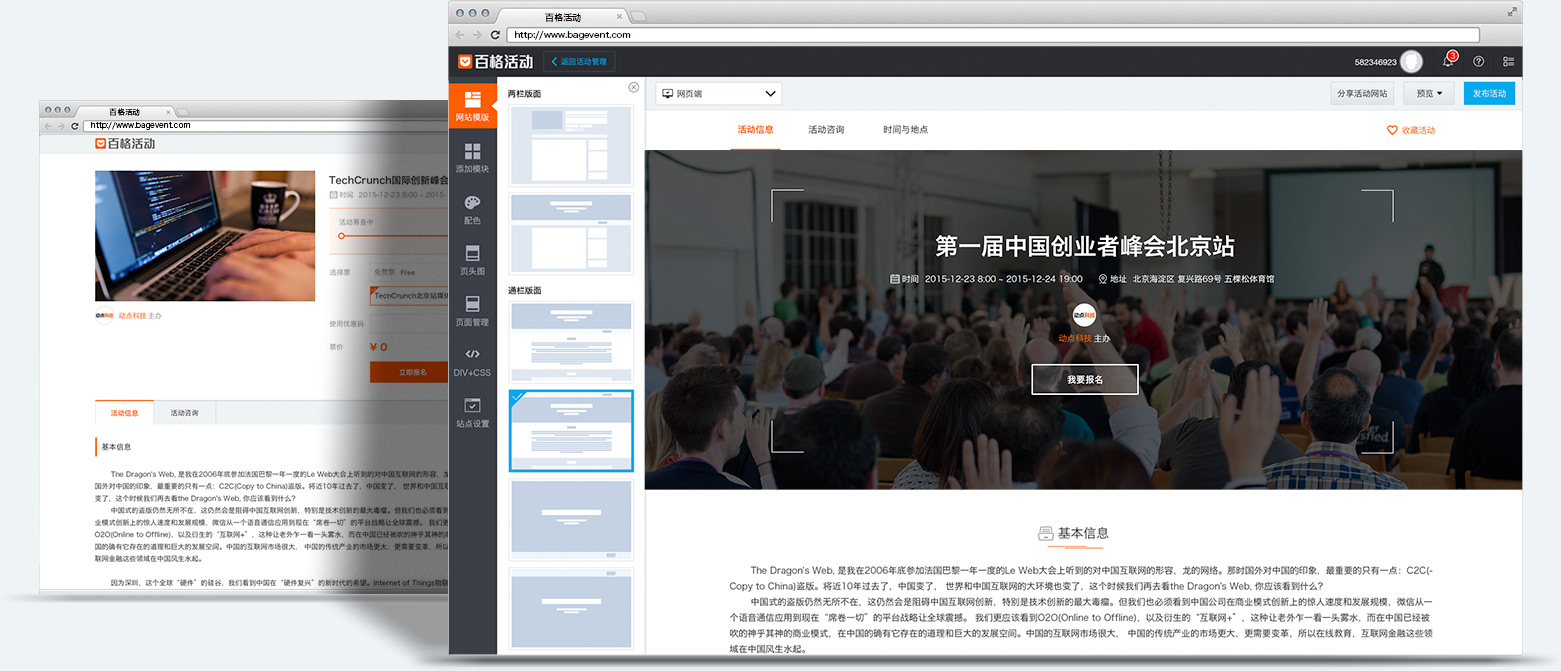Switch to the 活动咨询 tab in editor
Image resolution: width=1561 pixels, height=671 pixels.
(x=826, y=130)
